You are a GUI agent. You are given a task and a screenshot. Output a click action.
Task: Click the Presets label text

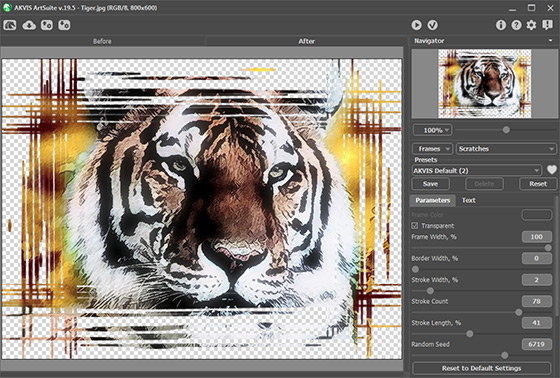tap(425, 160)
